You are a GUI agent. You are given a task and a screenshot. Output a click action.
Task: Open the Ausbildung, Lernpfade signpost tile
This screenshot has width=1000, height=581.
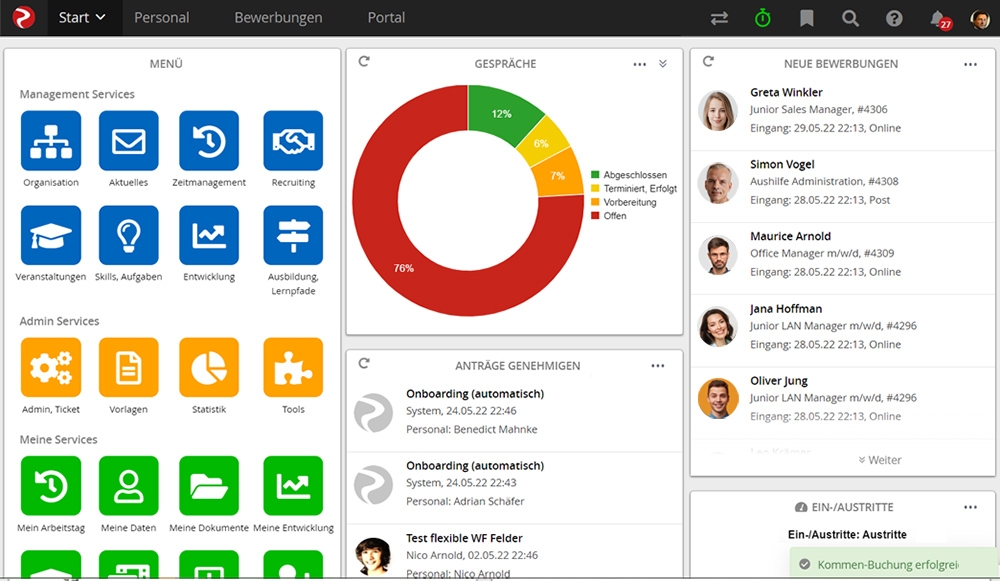click(293, 235)
